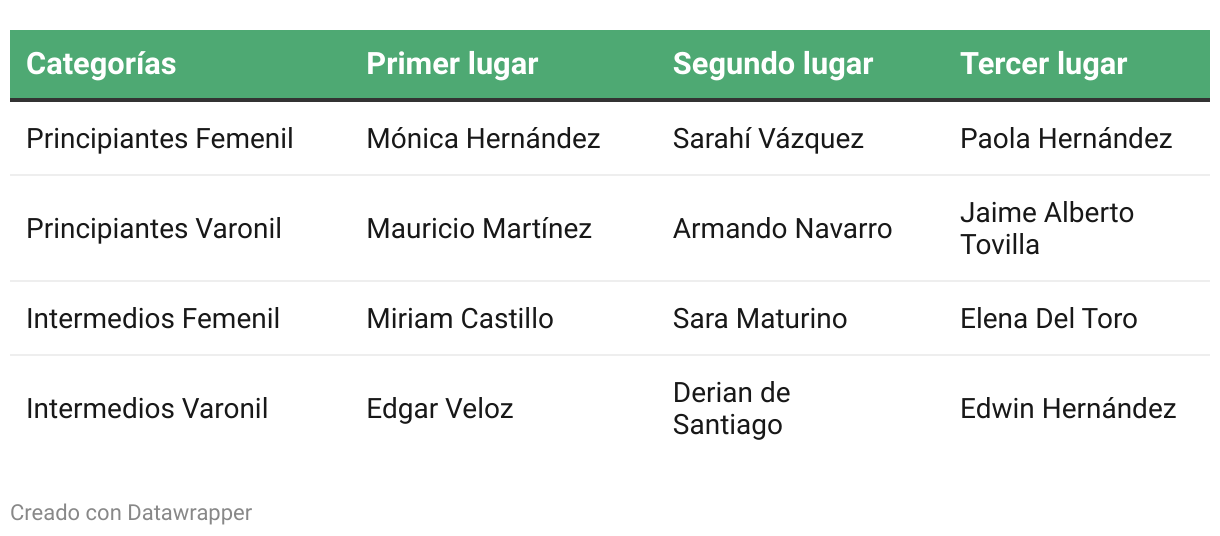The height and width of the screenshot is (536, 1220).
Task: Click the Armando Navarro cell
Action: [x=782, y=228]
